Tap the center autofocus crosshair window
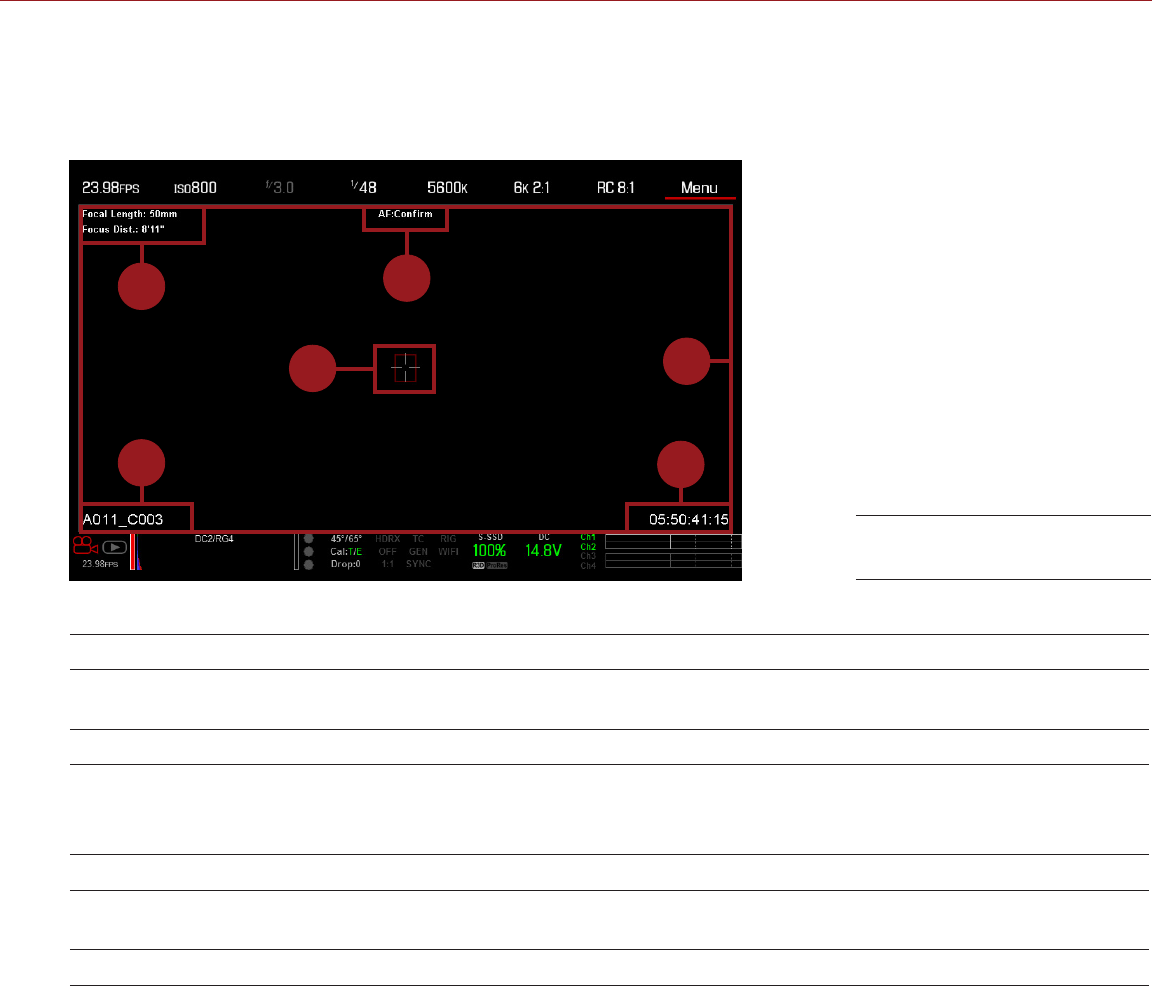1152x986 pixels. coord(405,368)
